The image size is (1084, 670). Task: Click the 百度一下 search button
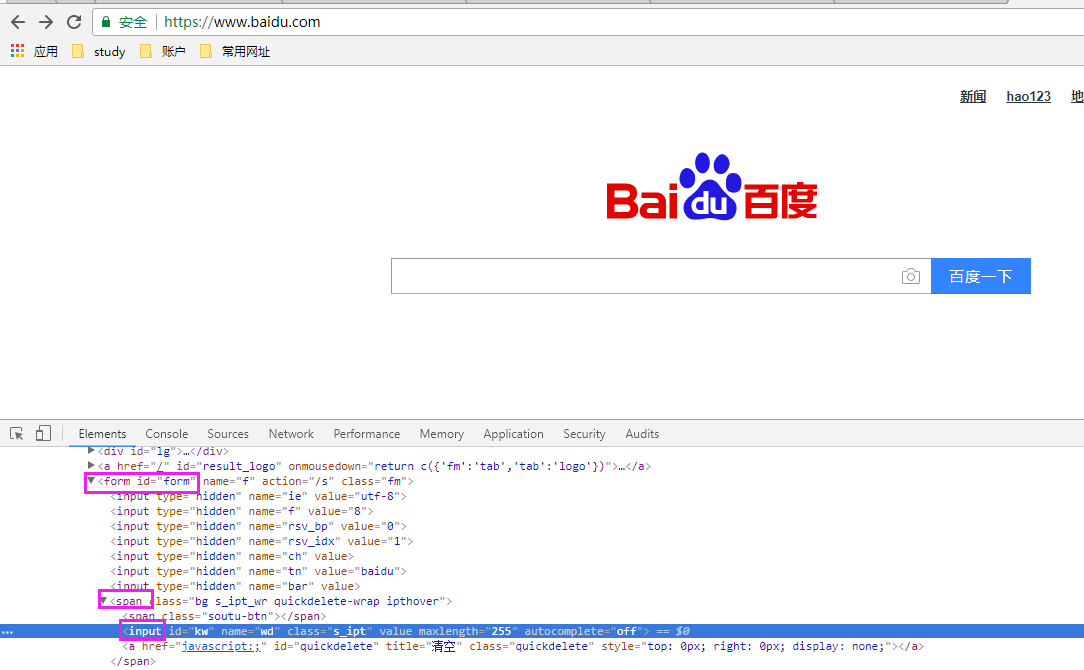[x=980, y=276]
